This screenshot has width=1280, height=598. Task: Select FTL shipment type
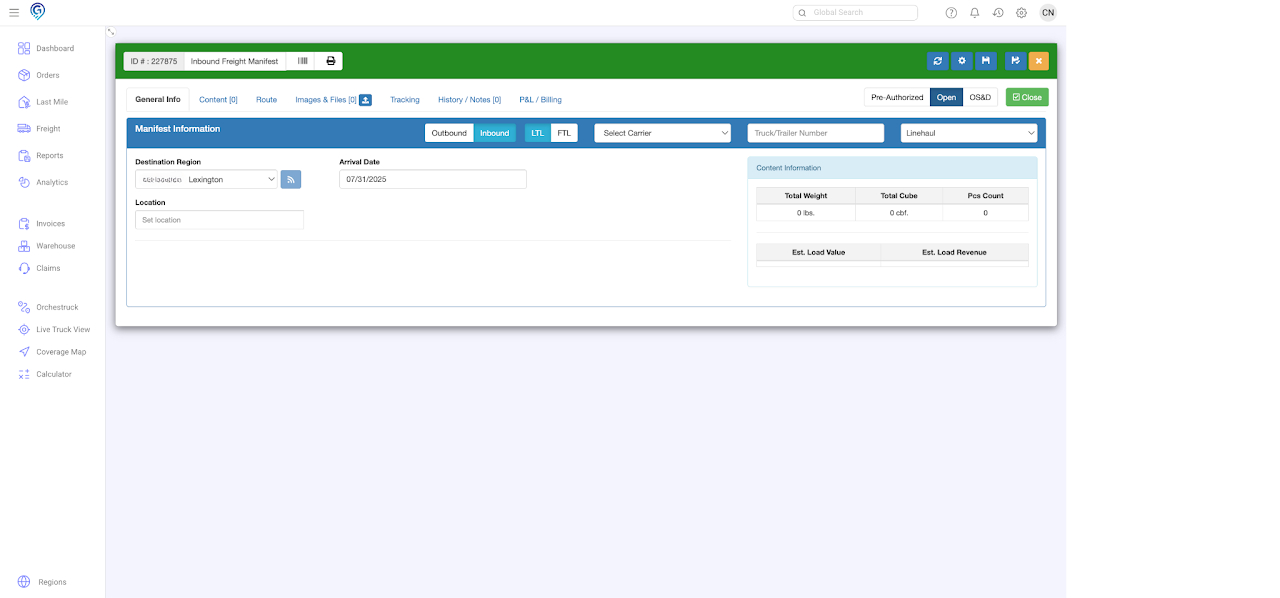click(564, 133)
